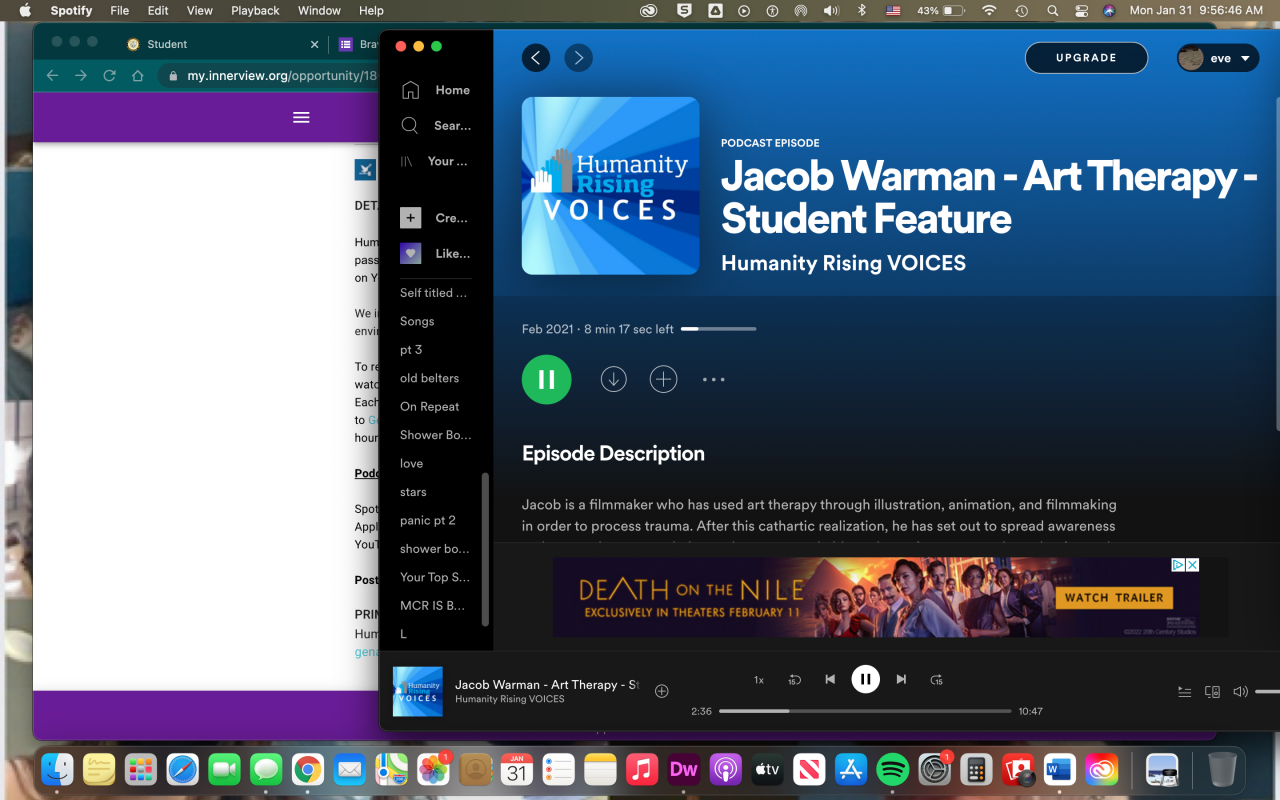Pause the episode with the green button

(x=546, y=379)
